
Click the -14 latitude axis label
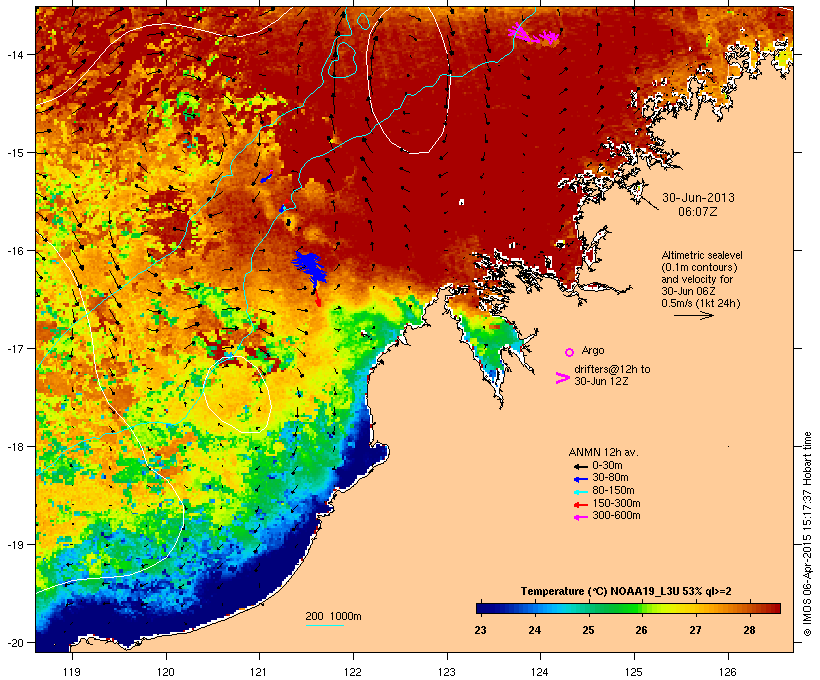[14, 54]
